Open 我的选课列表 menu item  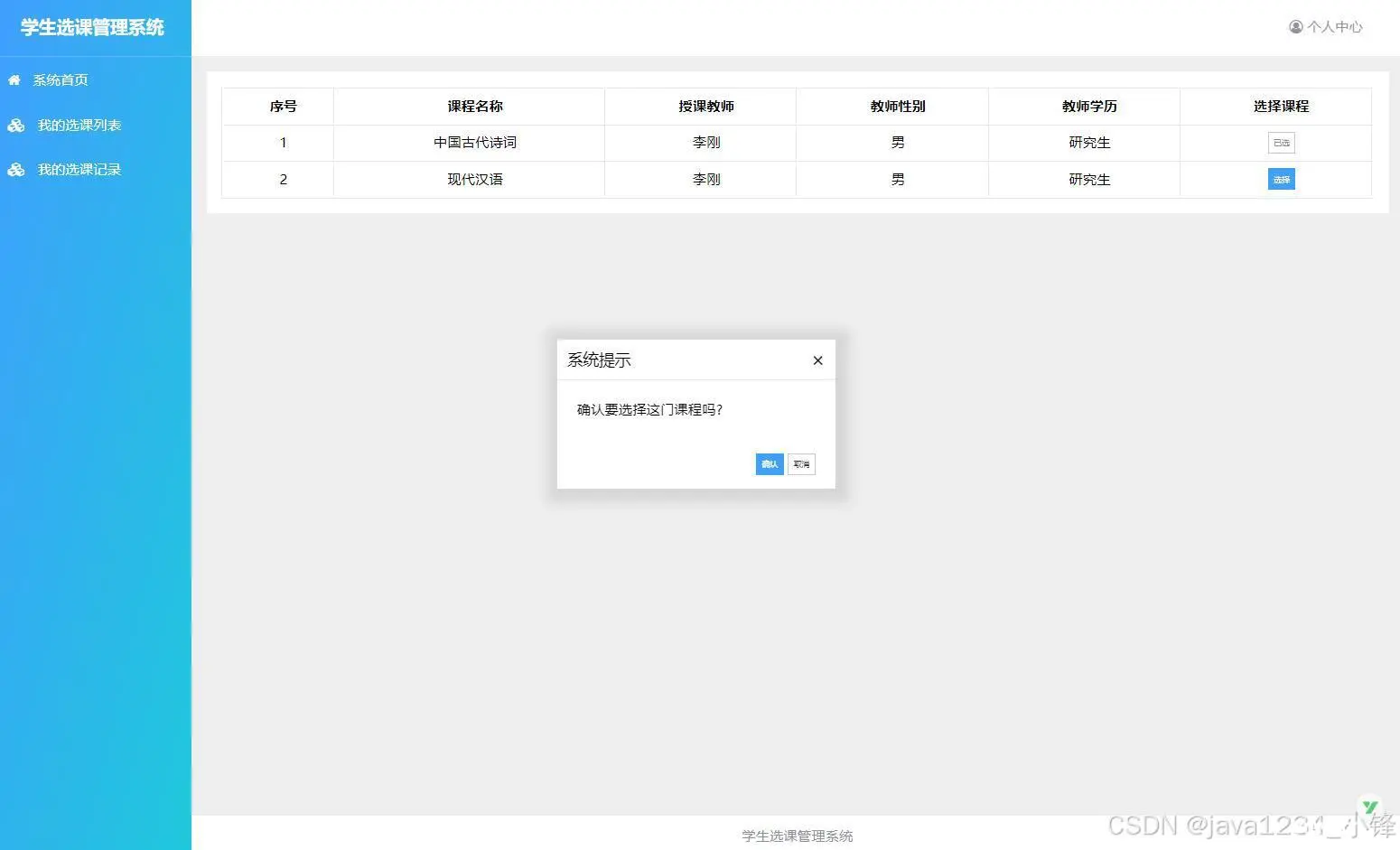(x=79, y=126)
